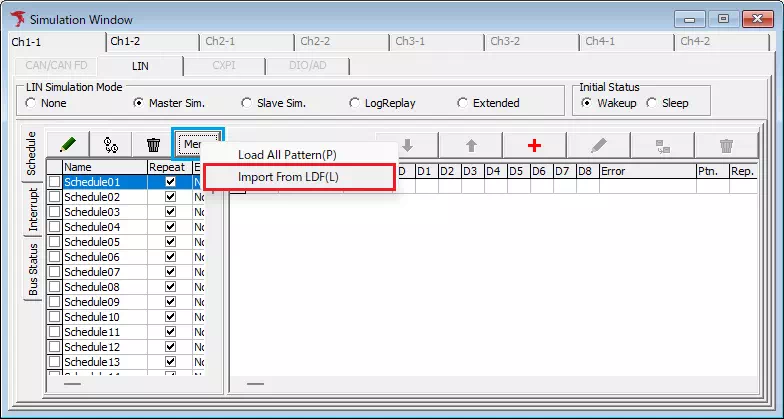Click the gray trash icon at far right
Image resolution: width=784 pixels, height=419 pixels.
pyautogui.click(x=726, y=145)
